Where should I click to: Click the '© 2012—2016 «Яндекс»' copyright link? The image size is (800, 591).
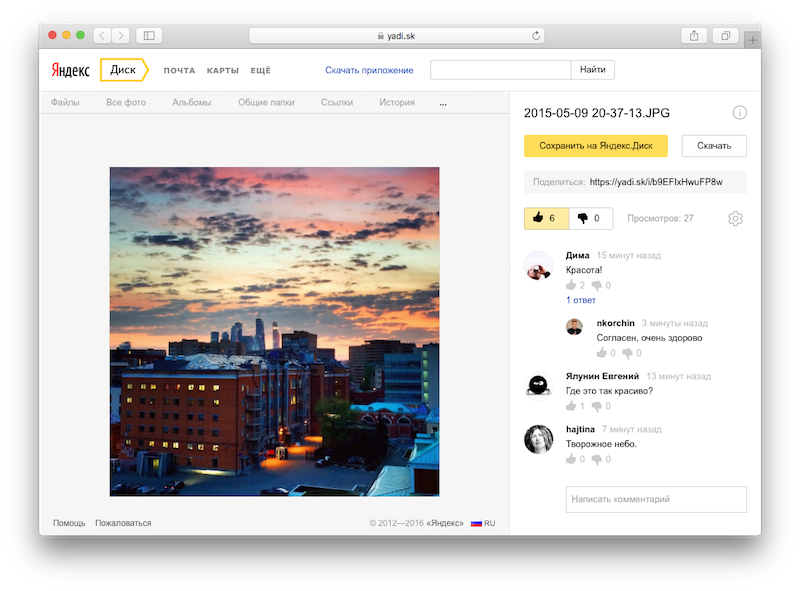(x=416, y=523)
